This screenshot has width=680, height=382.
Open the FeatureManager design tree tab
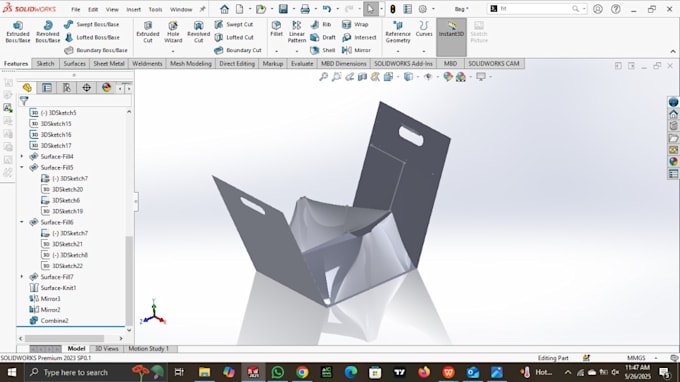coord(27,88)
